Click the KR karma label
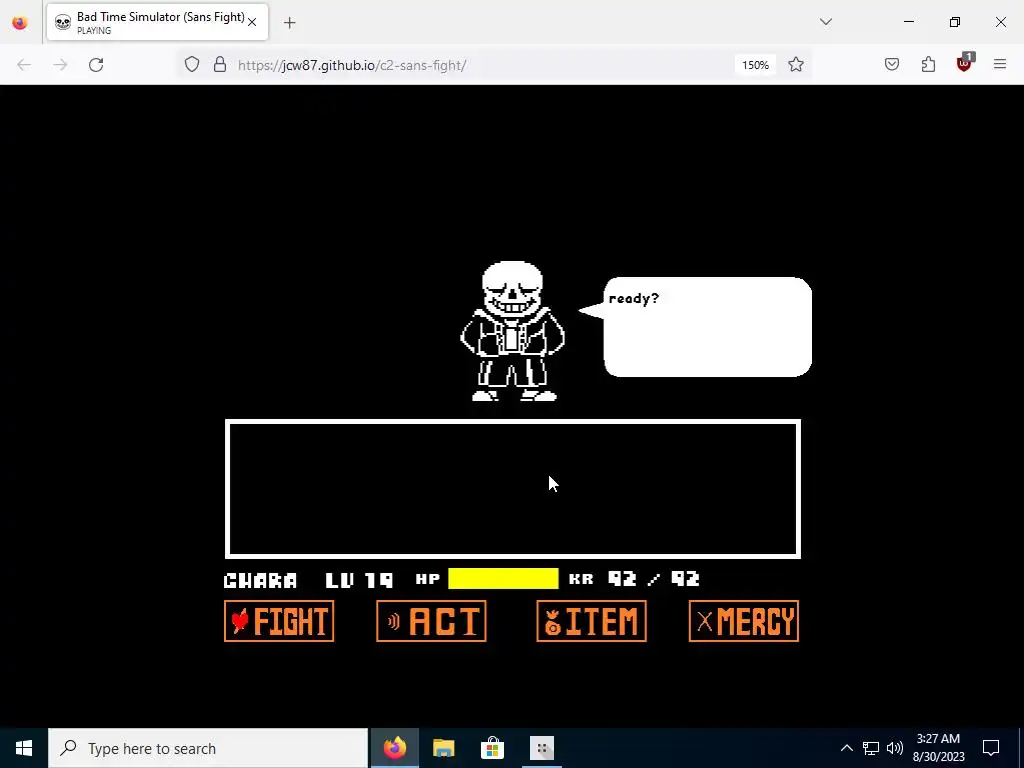The image size is (1024, 768). click(x=581, y=579)
